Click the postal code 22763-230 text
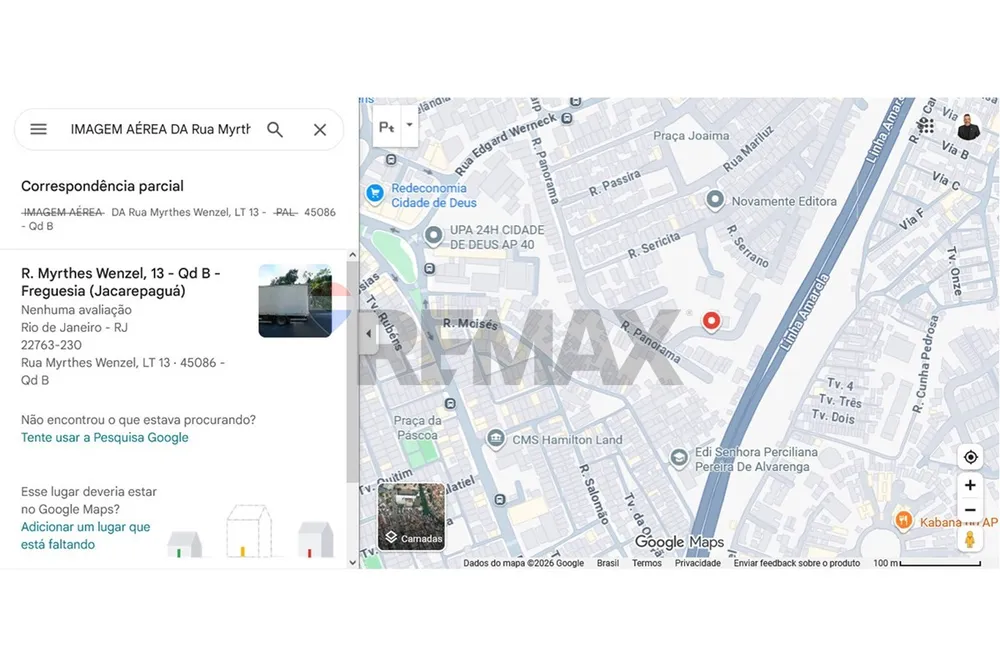Image resolution: width=1000 pixels, height=667 pixels. 51,345
